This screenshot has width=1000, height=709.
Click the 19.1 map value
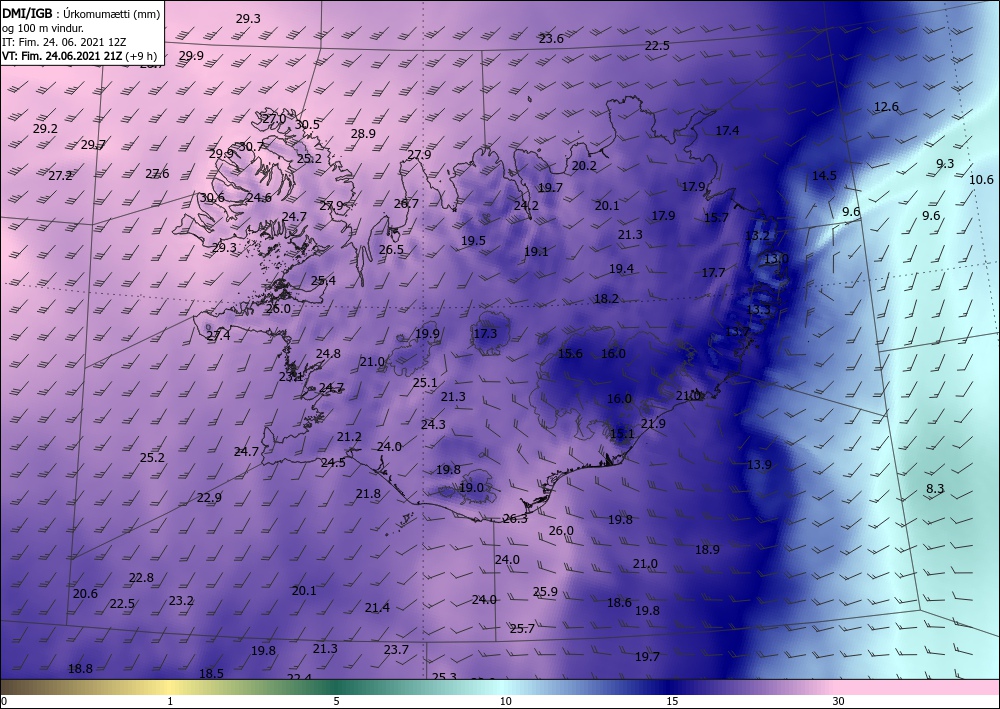tap(536, 252)
